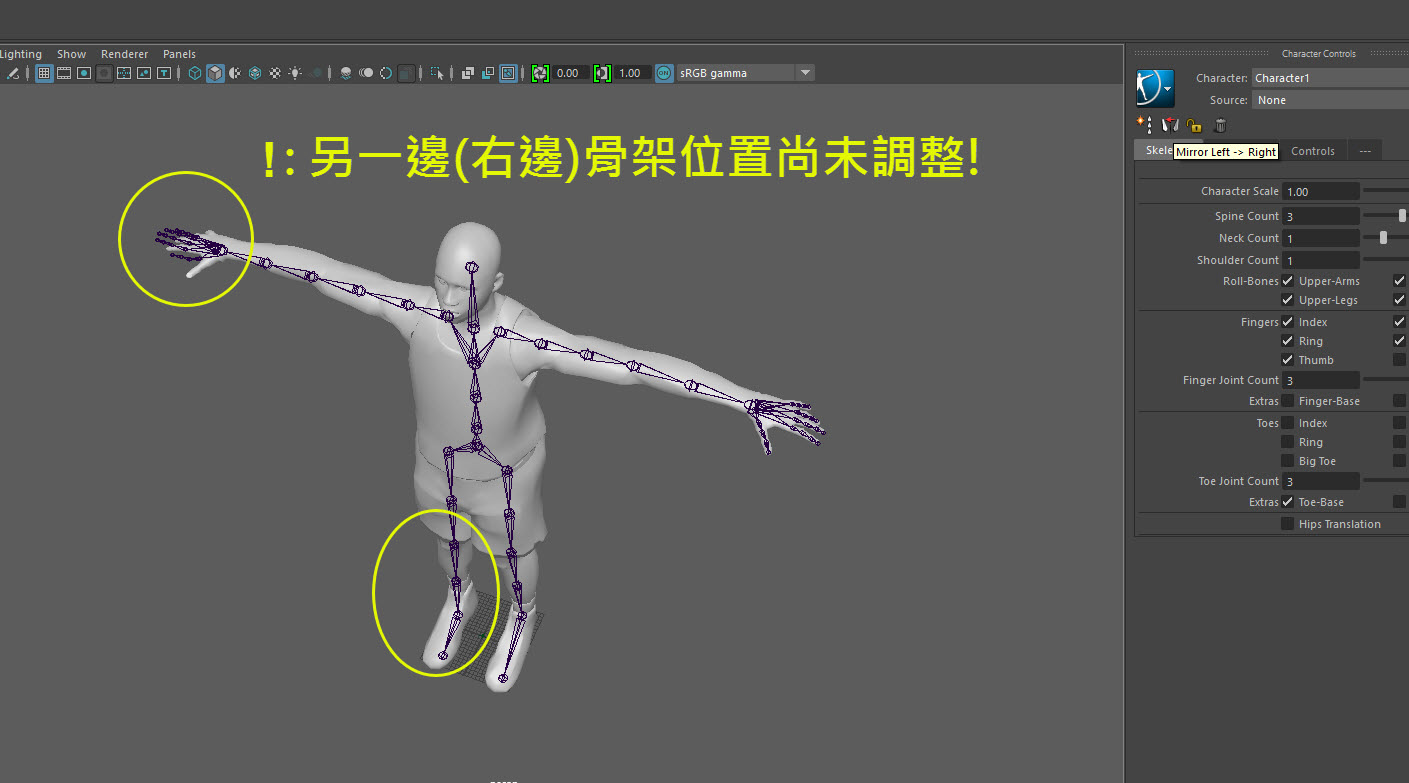
Task: Toggle the skeleton lock icon
Action: click(1194, 126)
